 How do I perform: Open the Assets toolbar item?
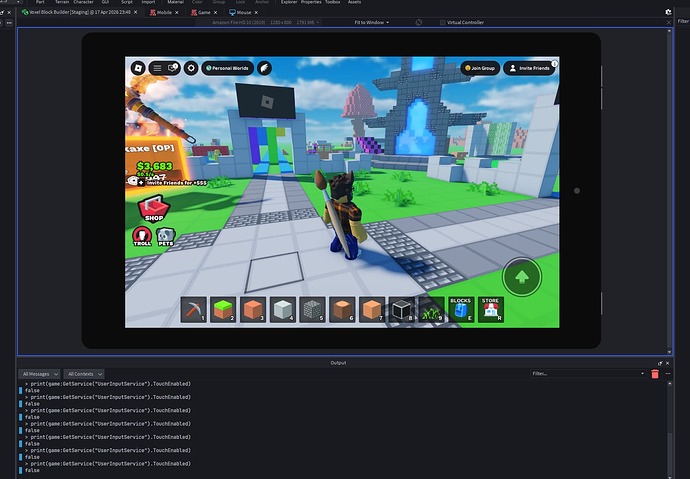tap(354, 2)
